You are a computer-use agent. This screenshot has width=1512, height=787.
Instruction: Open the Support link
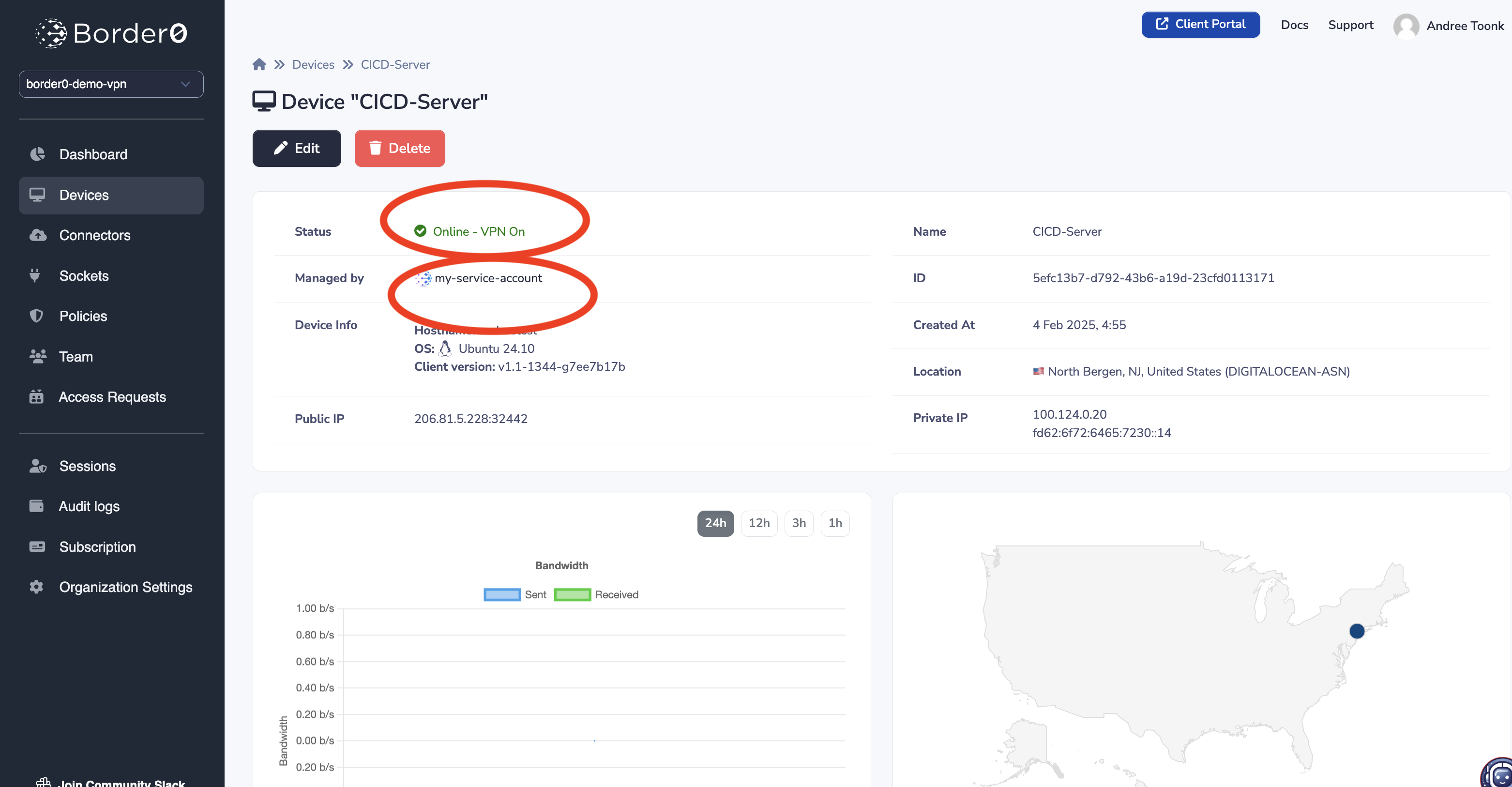point(1350,25)
